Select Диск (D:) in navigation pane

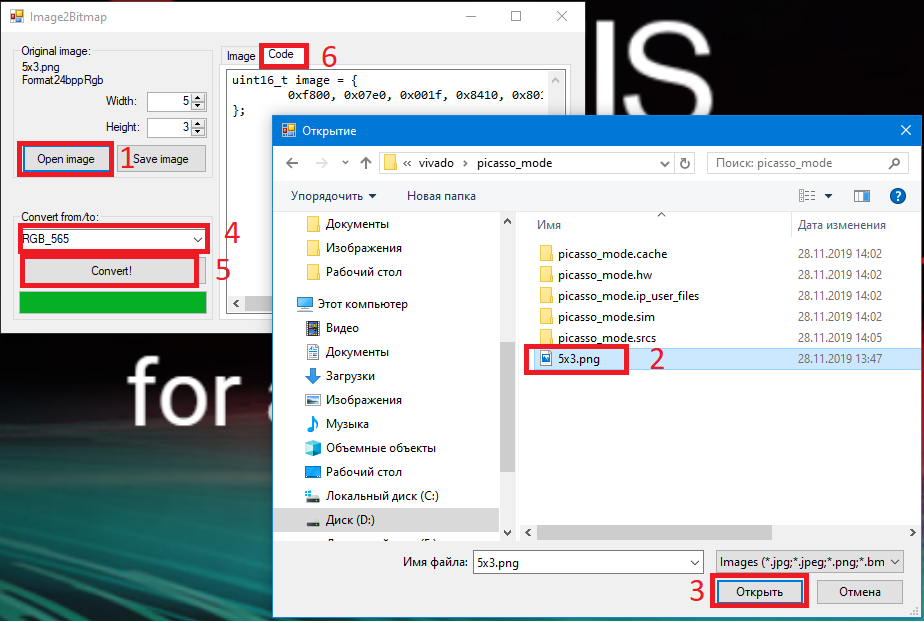(x=350, y=520)
